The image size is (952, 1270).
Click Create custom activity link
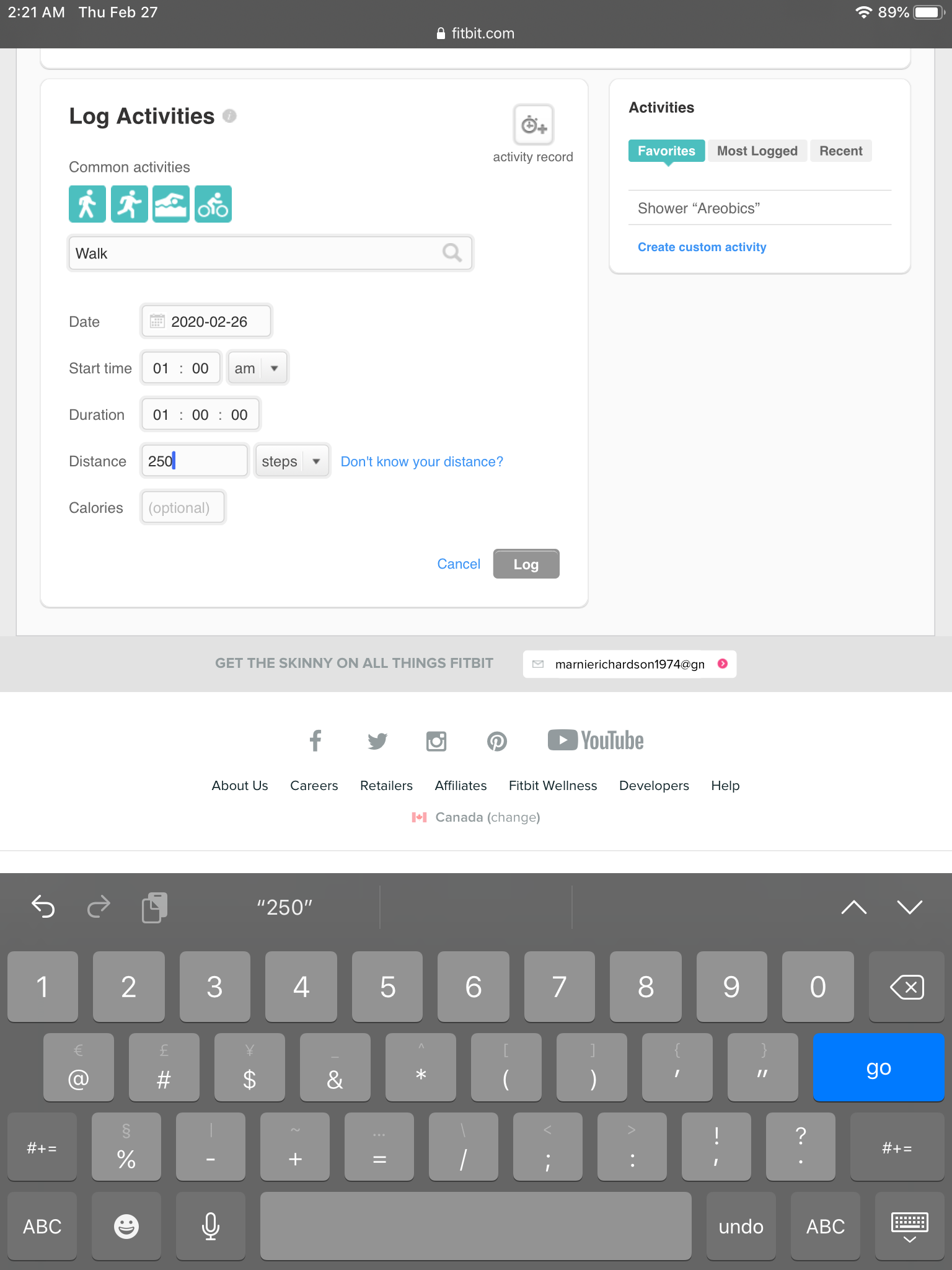pos(702,247)
